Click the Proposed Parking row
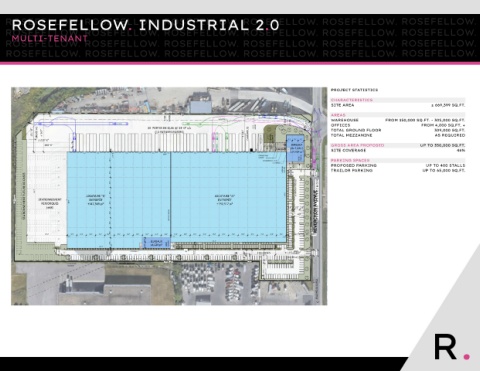Image resolution: width=480 pixels, height=371 pixels. (398, 165)
